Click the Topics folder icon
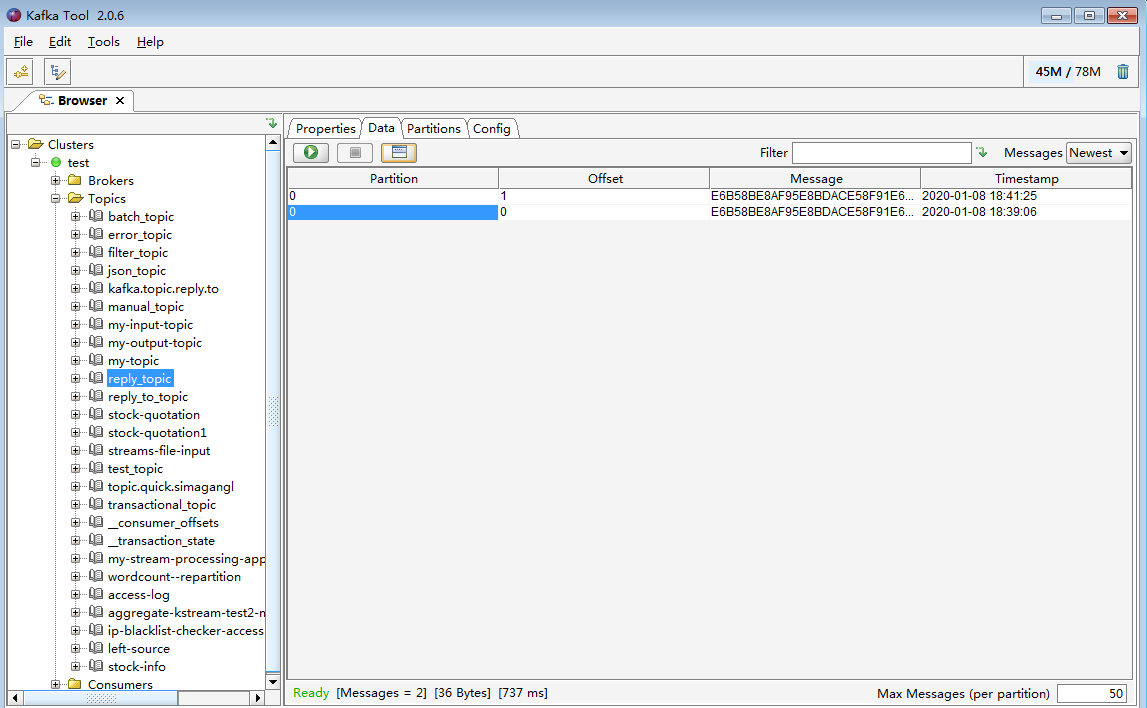Image resolution: width=1147 pixels, height=708 pixels. [75, 198]
